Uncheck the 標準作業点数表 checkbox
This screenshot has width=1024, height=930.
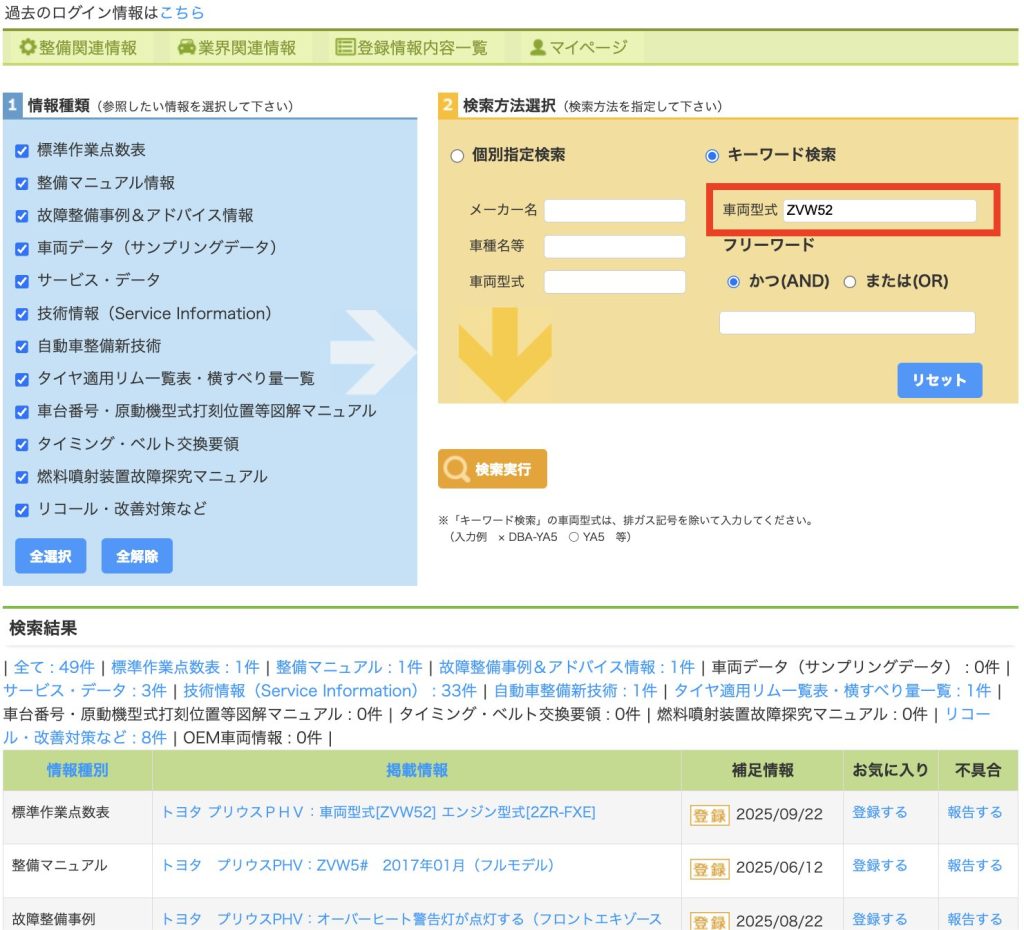click(22, 151)
